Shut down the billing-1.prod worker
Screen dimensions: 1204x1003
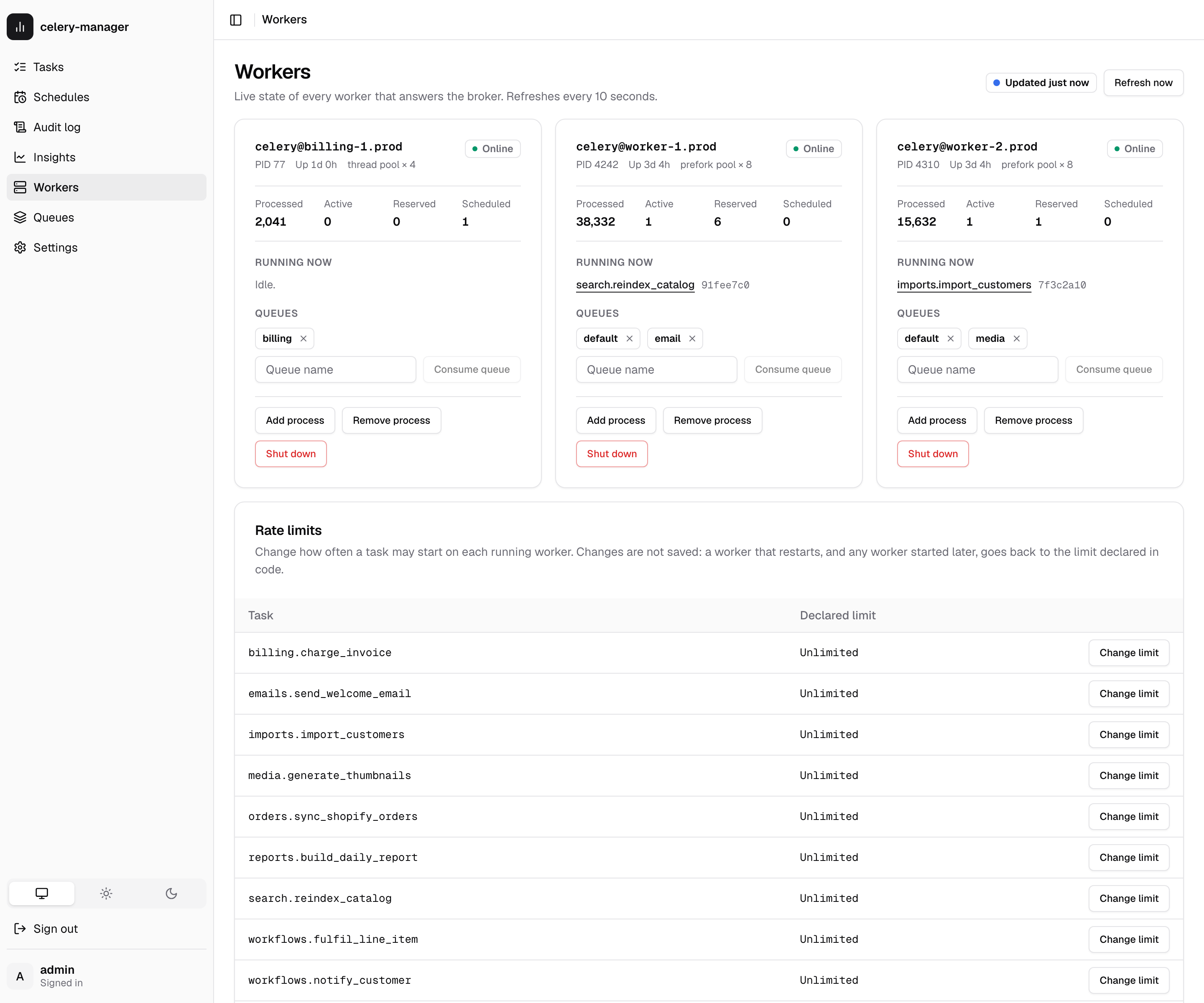[291, 453]
